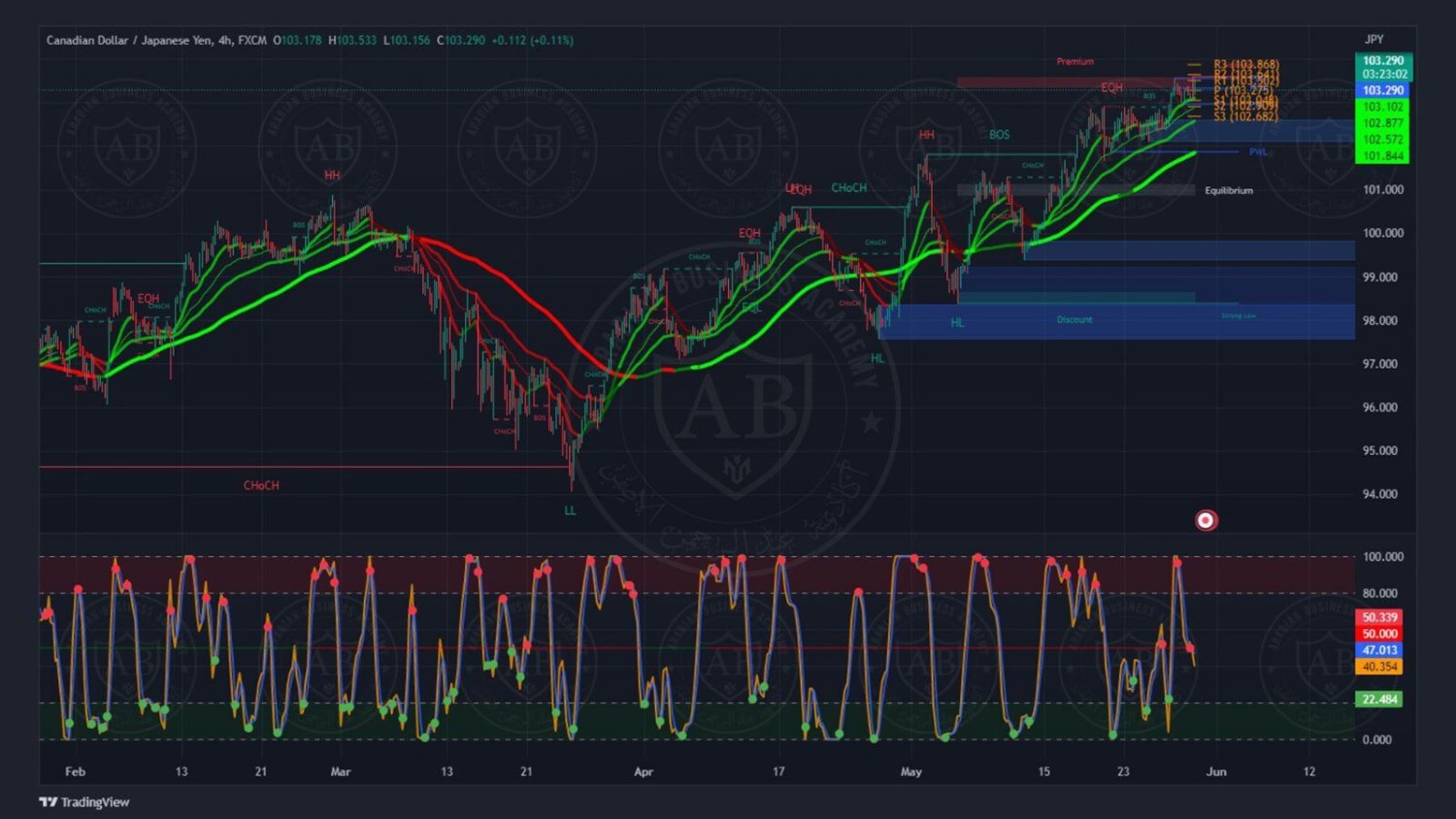The image size is (1456, 819).
Task: Click the change value +0.112 (+0.11%)
Action: tap(533, 41)
